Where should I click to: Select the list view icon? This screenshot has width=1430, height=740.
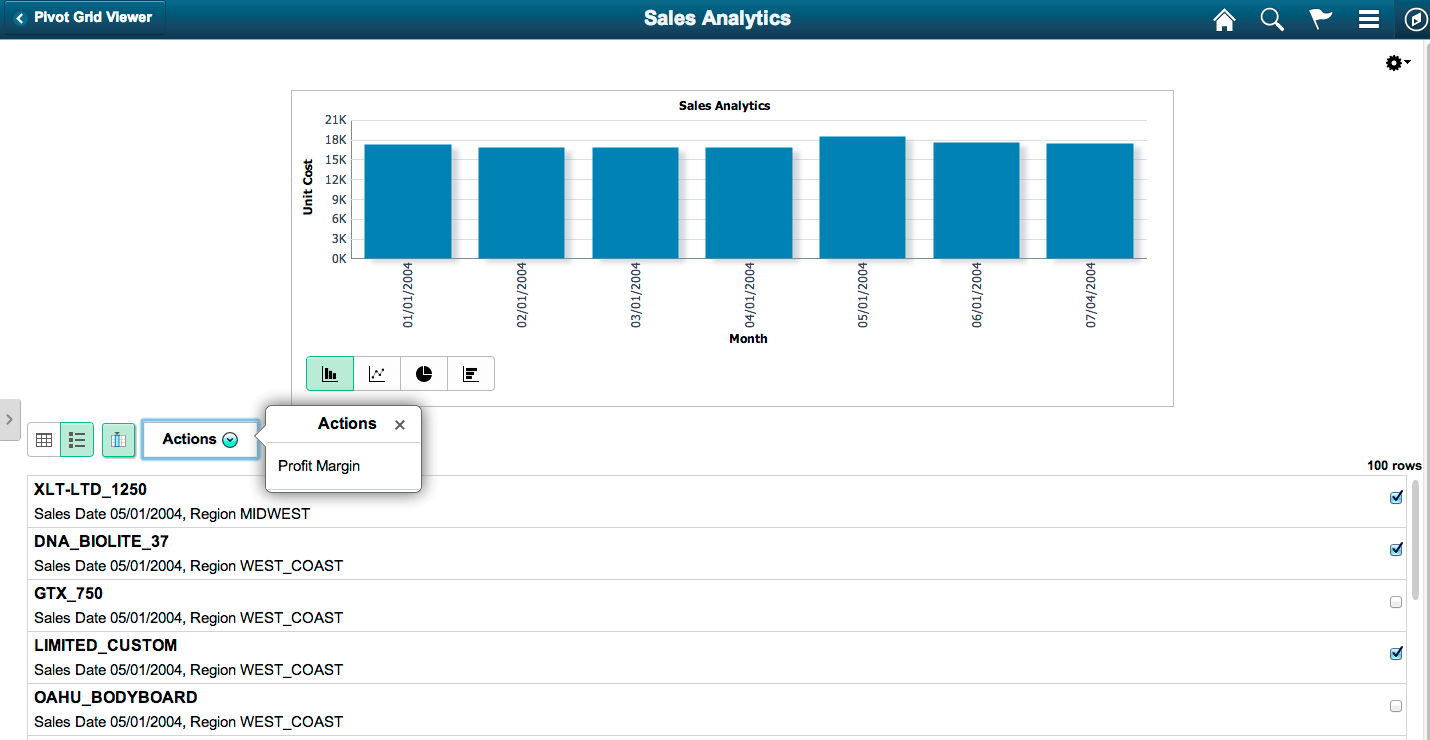click(x=77, y=439)
